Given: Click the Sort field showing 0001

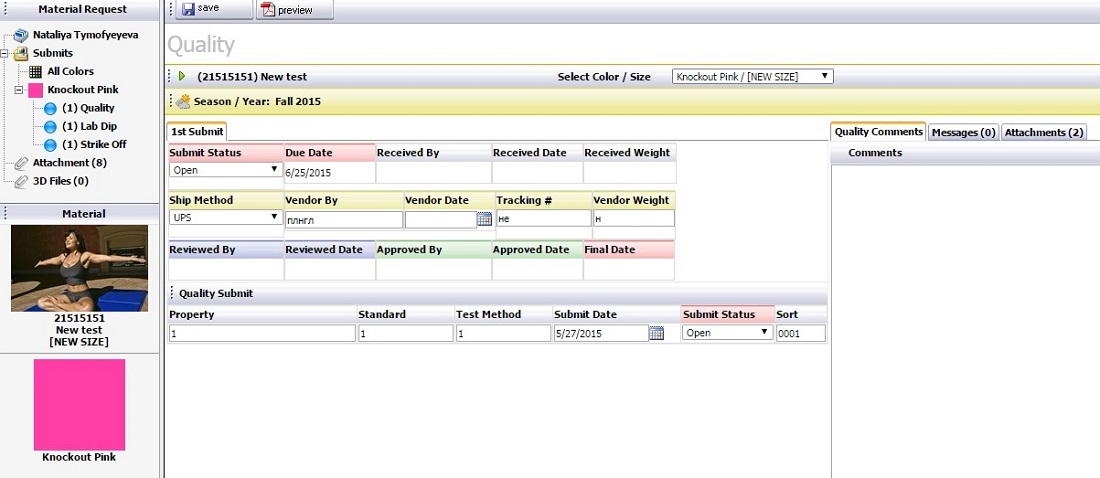Looking at the screenshot, I should 800,333.
